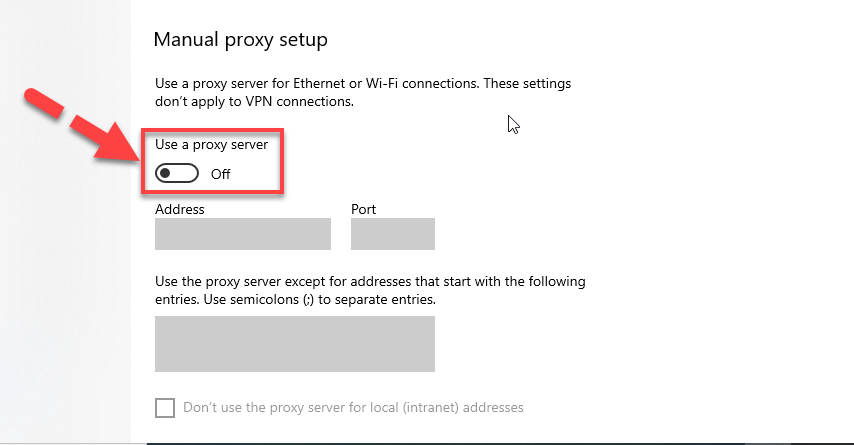Click the Port field label
The height and width of the screenshot is (445, 854).
click(x=363, y=209)
